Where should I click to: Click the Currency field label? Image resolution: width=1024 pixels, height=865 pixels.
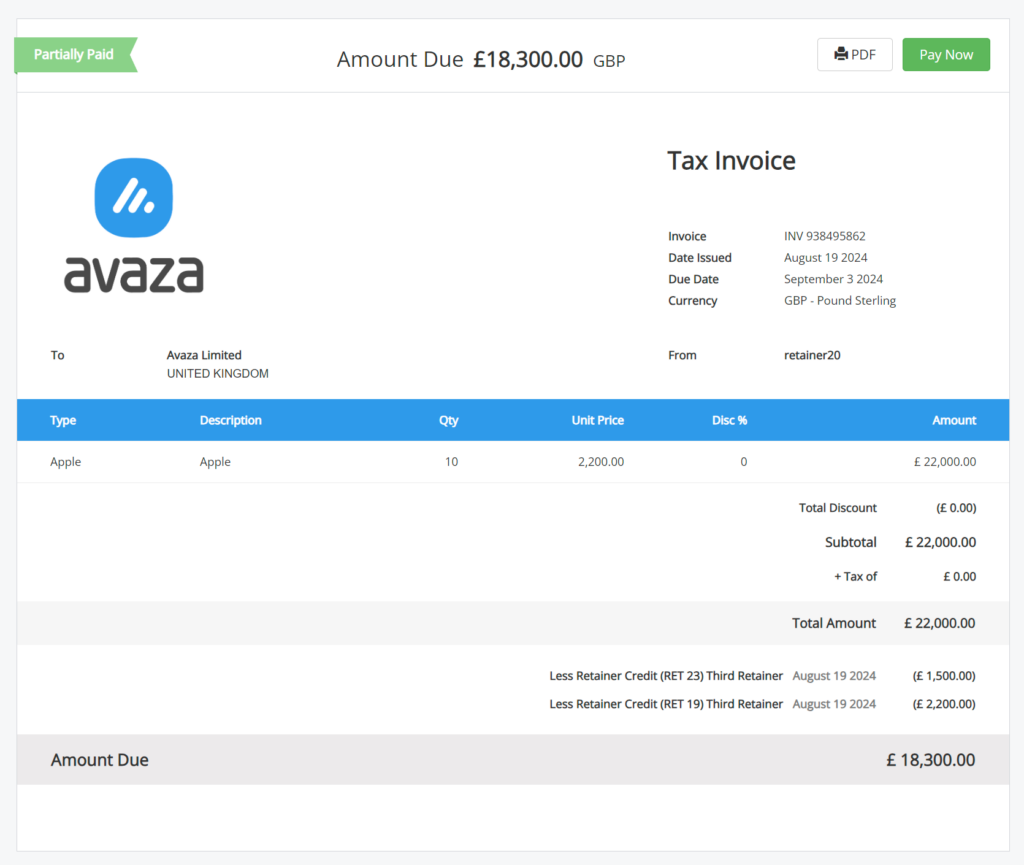pos(692,300)
